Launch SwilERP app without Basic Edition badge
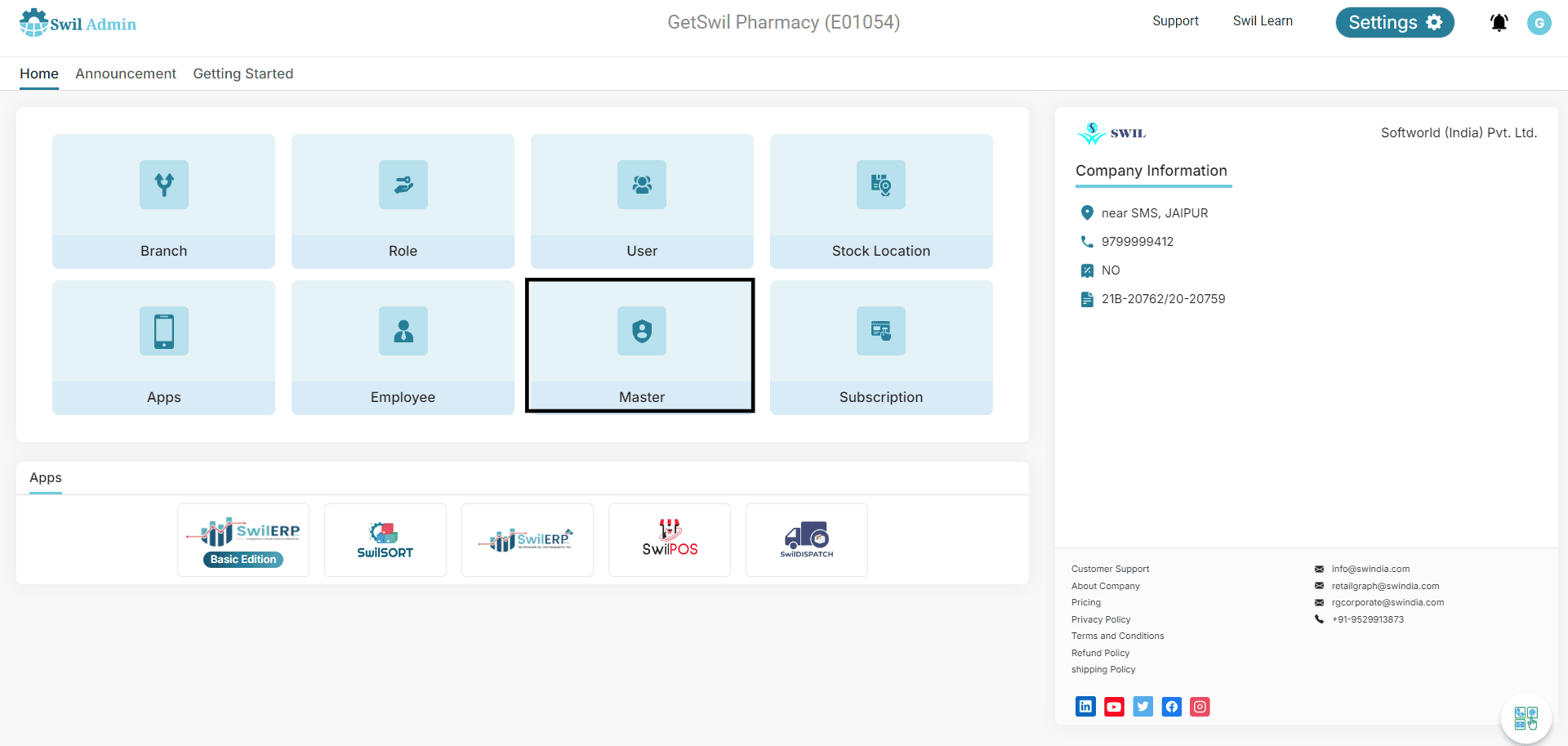1568x746 pixels. tap(528, 540)
